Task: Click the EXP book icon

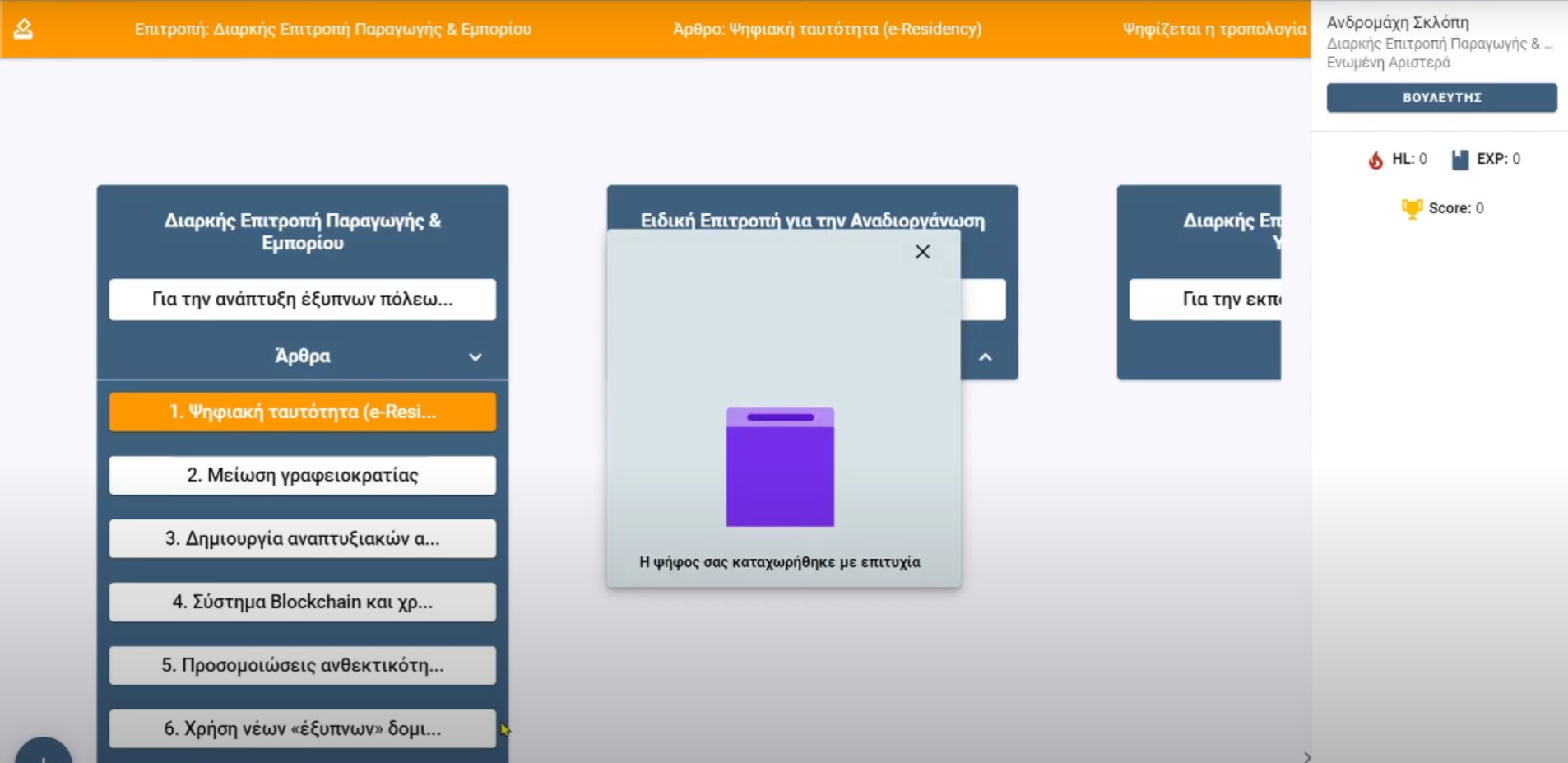Action: point(1459,160)
